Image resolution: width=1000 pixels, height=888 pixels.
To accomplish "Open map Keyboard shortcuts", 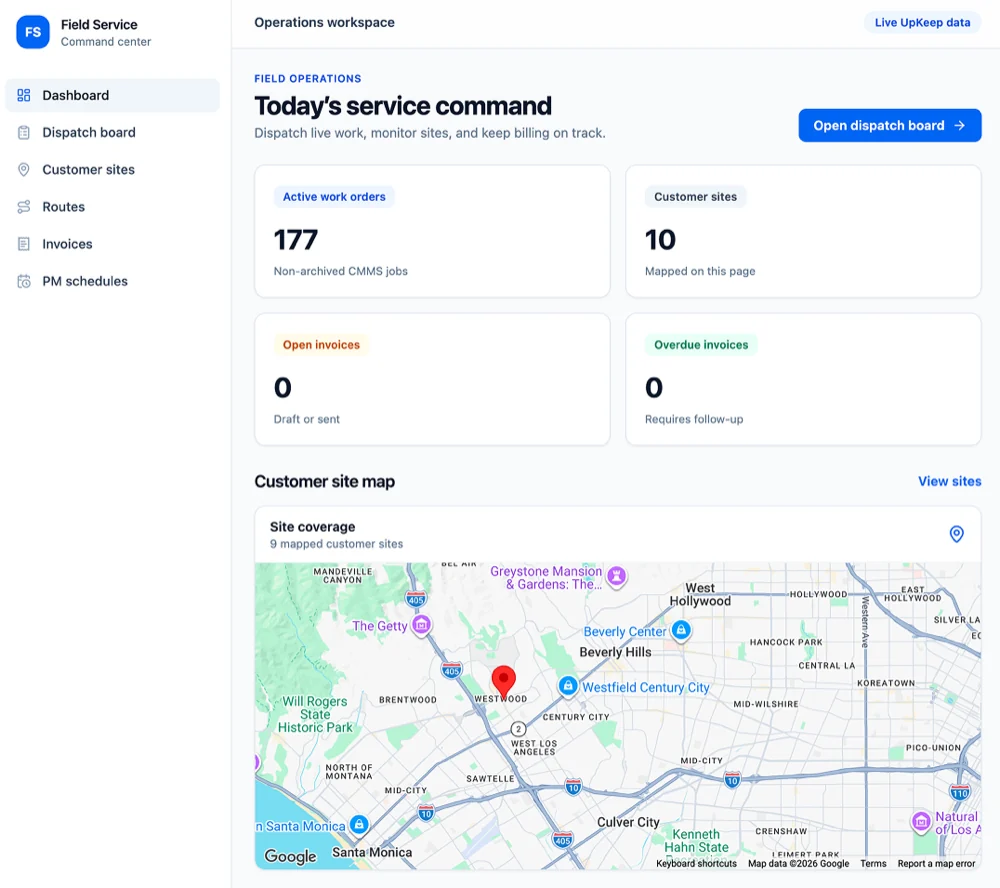I will tap(696, 863).
